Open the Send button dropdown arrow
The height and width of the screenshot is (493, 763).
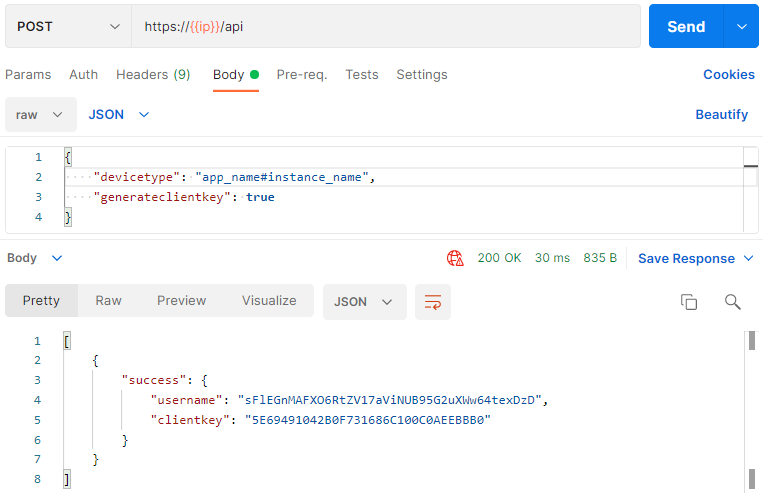[x=741, y=27]
